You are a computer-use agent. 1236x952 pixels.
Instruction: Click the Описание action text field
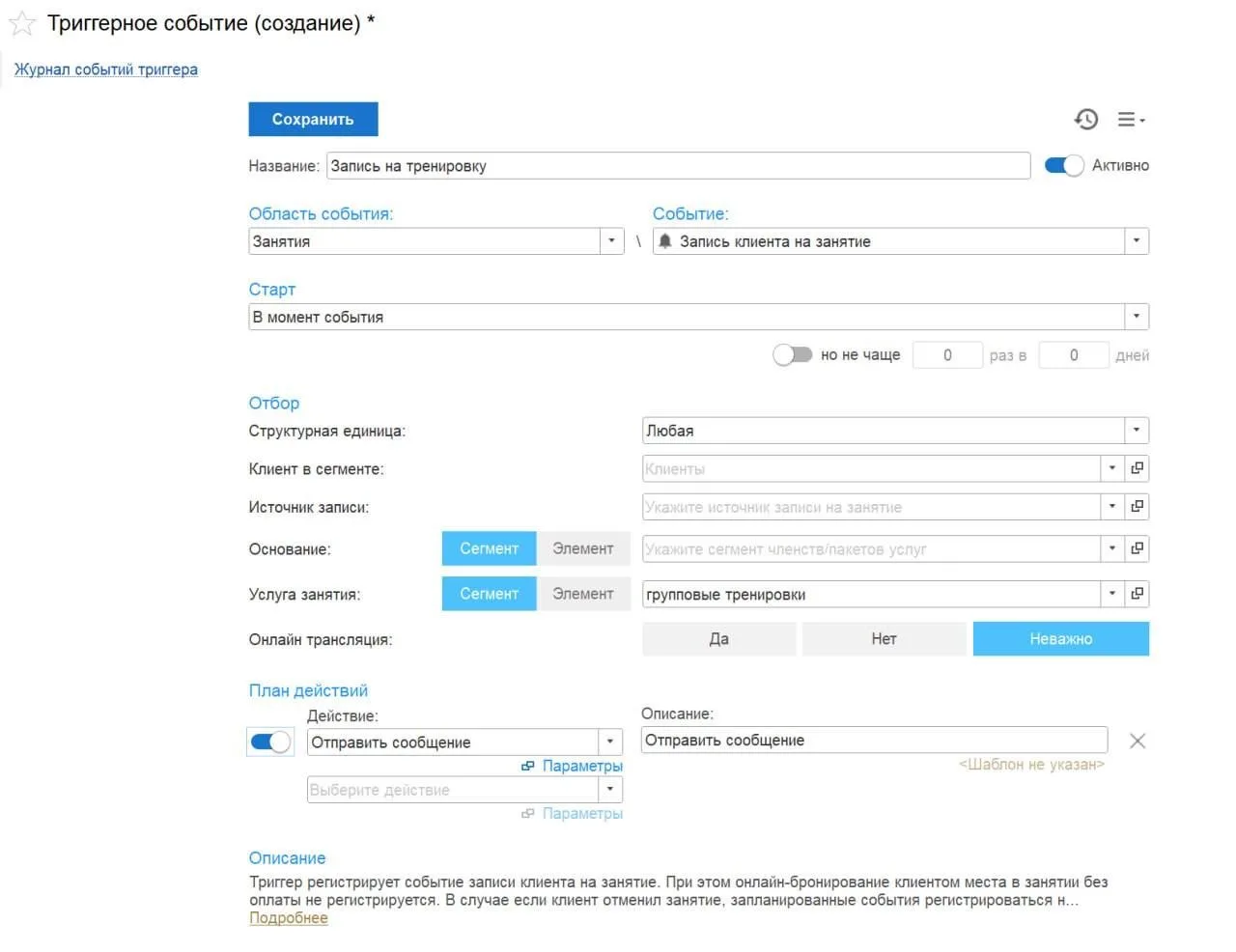click(x=874, y=740)
